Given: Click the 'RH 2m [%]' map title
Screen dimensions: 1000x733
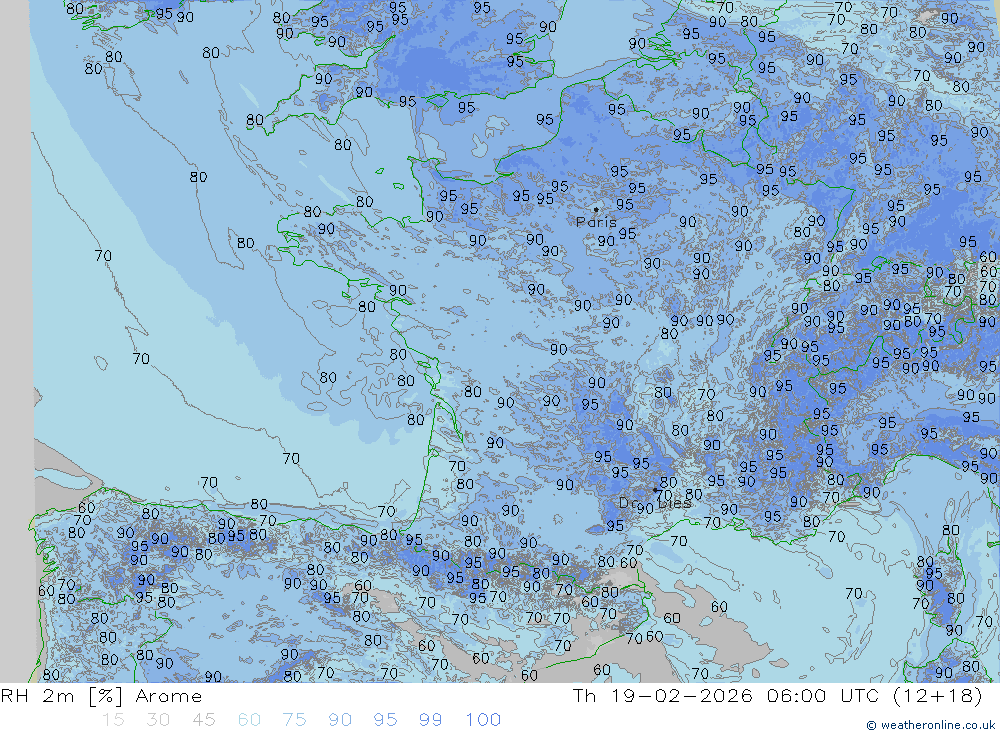Looking at the screenshot, I should click(62, 696).
